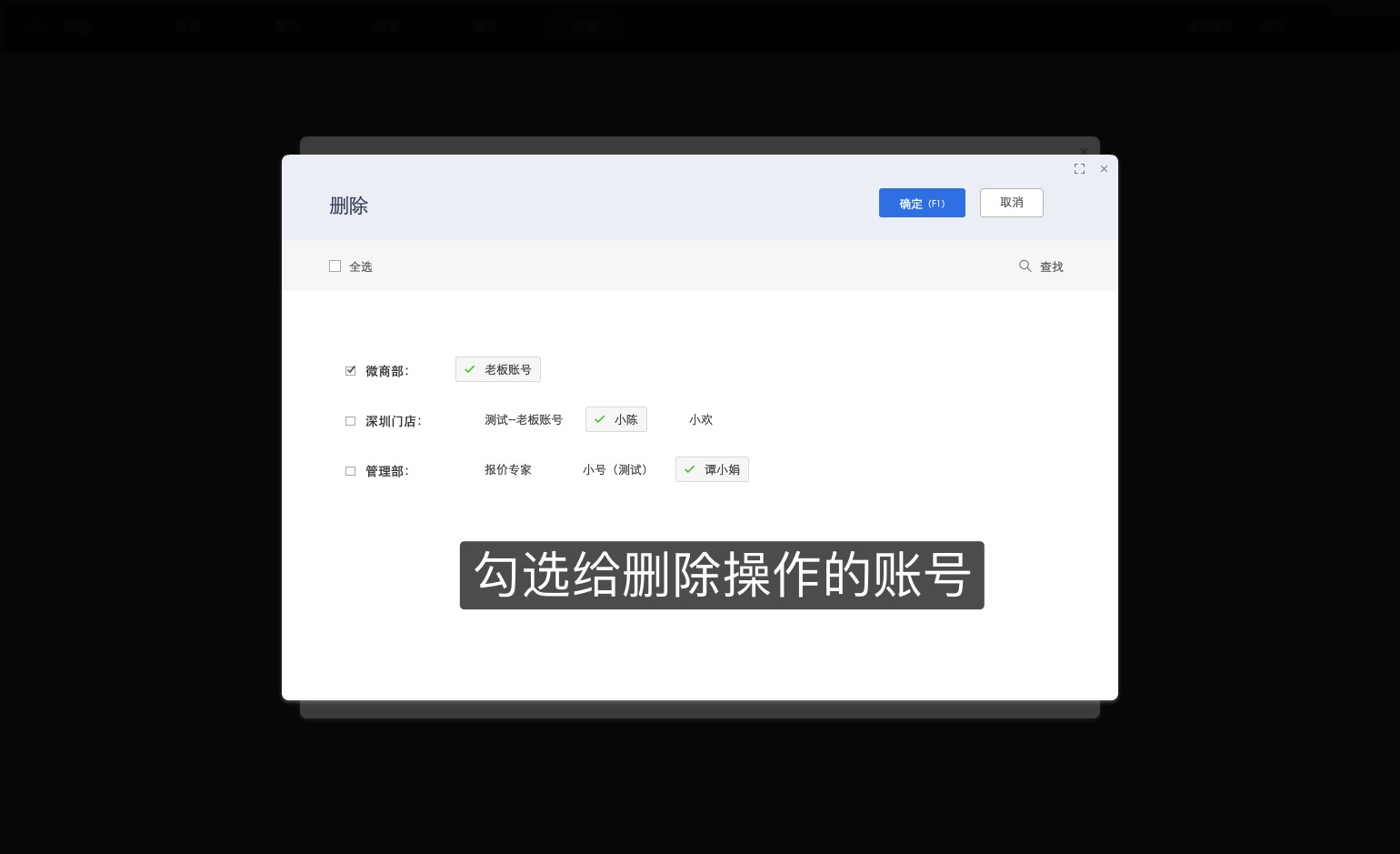
Task: Tick the 全选 select-all checkbox
Action: tap(335, 266)
